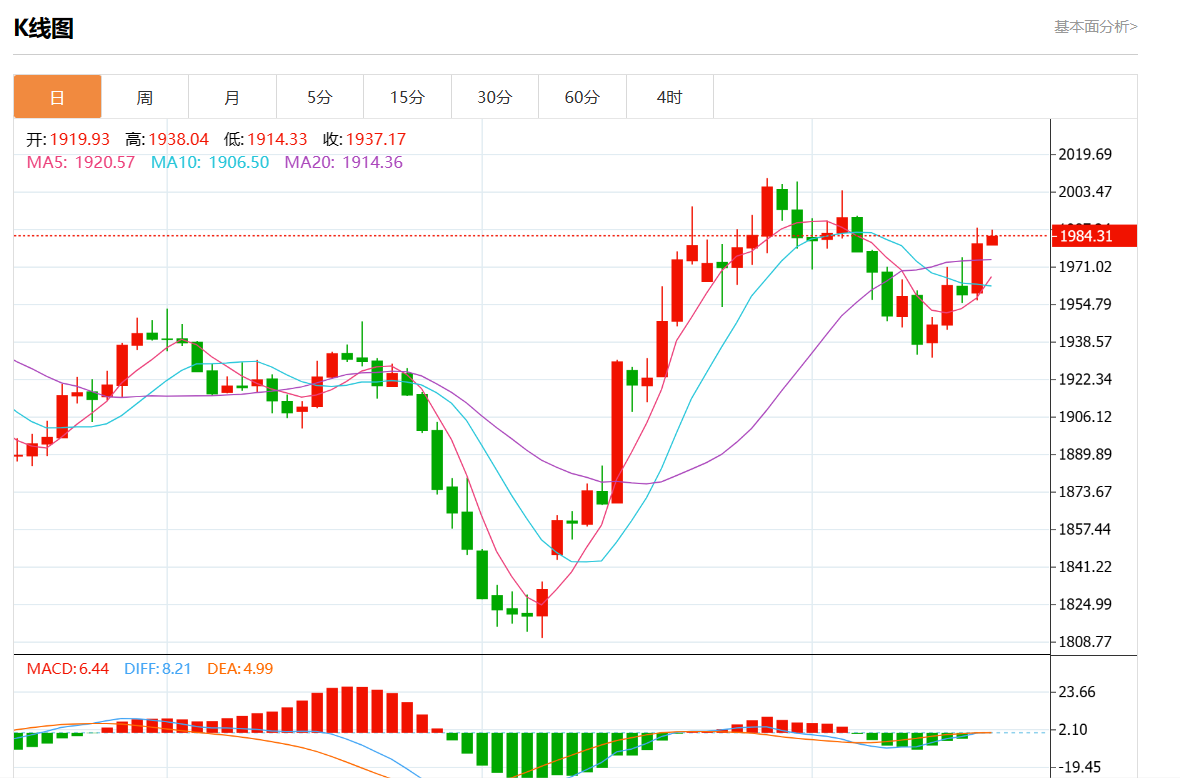This screenshot has width=1180, height=778.
Task: Click the 2019.69 price axis label
Action: (1085, 154)
